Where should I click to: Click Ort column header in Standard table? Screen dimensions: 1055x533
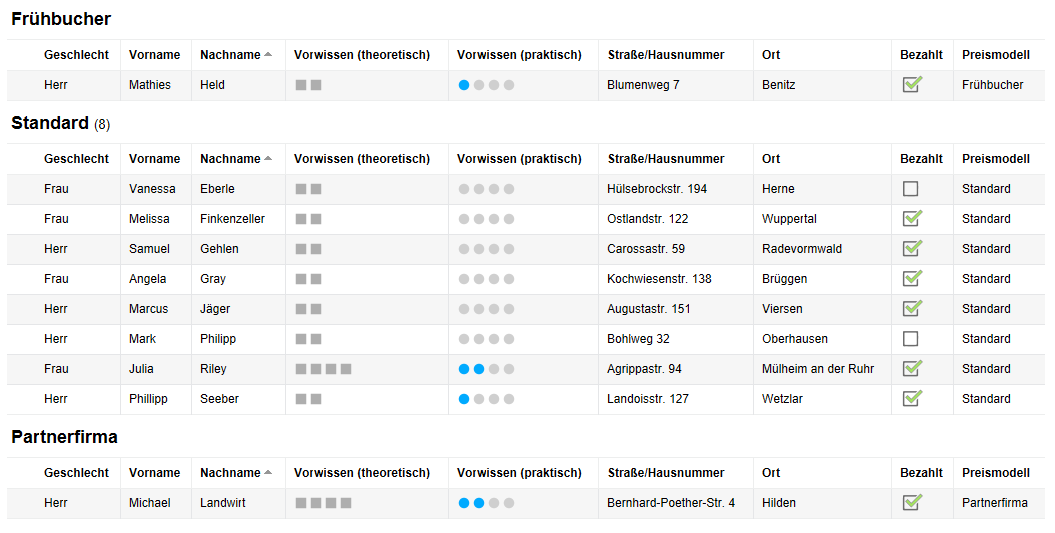(x=771, y=159)
